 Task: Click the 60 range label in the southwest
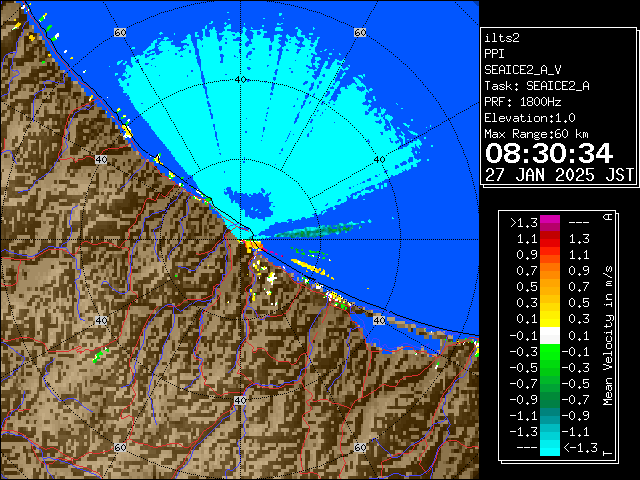point(120,448)
